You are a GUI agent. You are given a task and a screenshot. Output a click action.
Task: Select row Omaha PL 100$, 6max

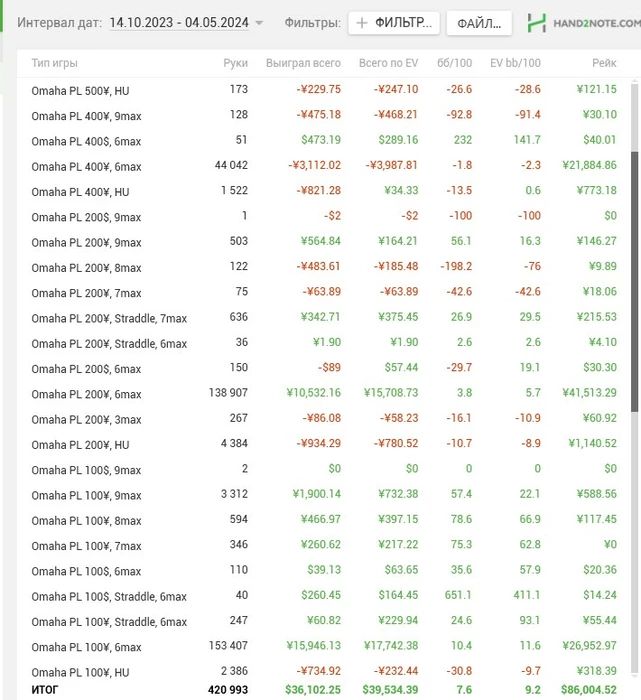point(324,571)
